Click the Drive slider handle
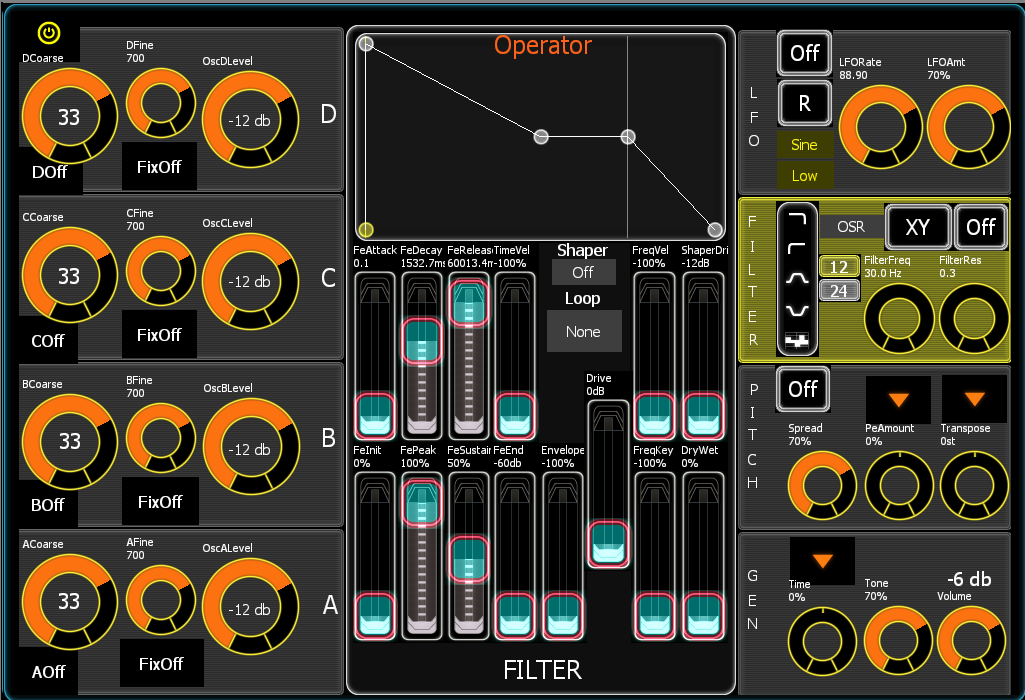This screenshot has height=700, width=1025. click(x=609, y=544)
